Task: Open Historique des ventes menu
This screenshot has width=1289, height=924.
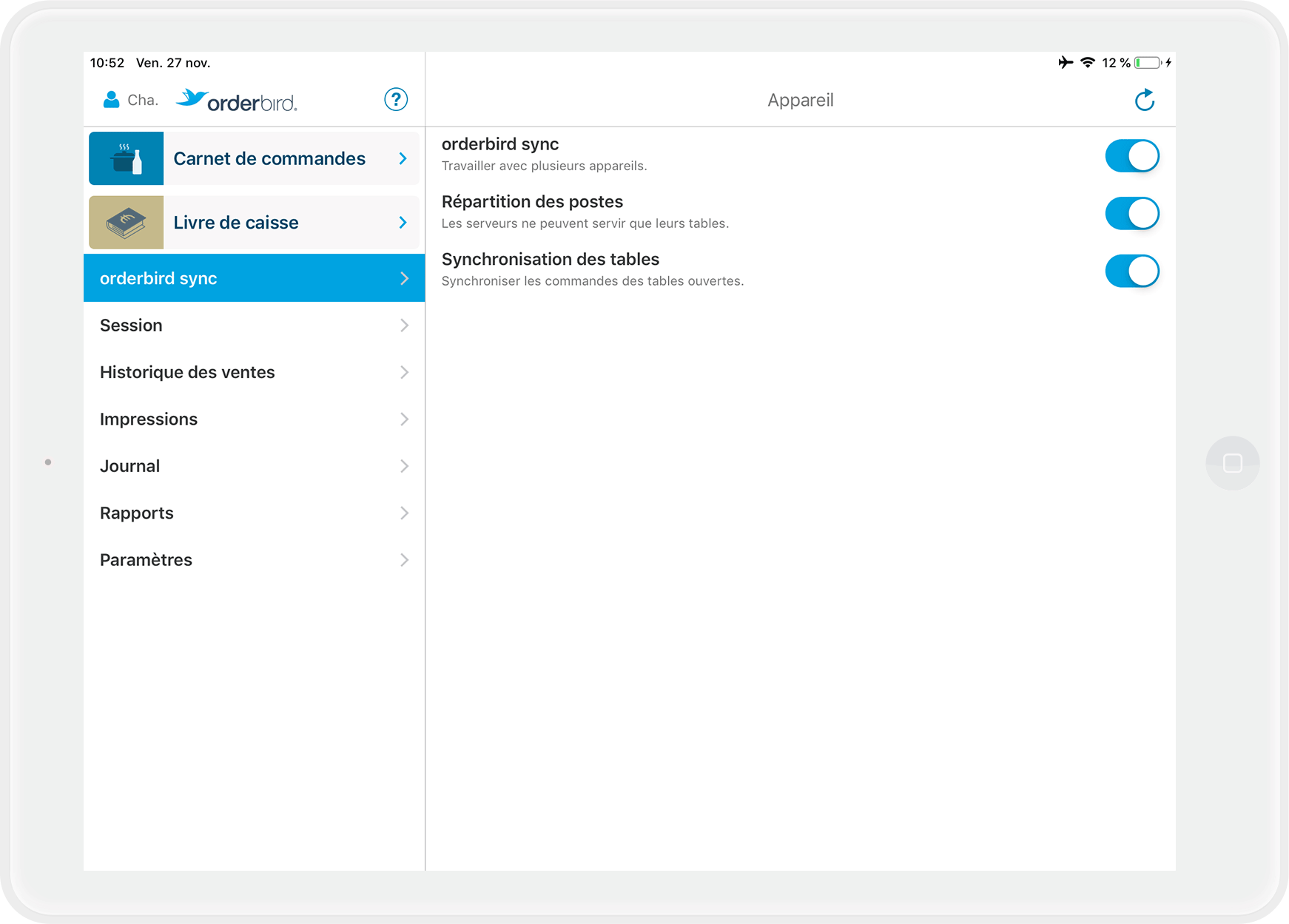Action: pyautogui.click(x=254, y=372)
